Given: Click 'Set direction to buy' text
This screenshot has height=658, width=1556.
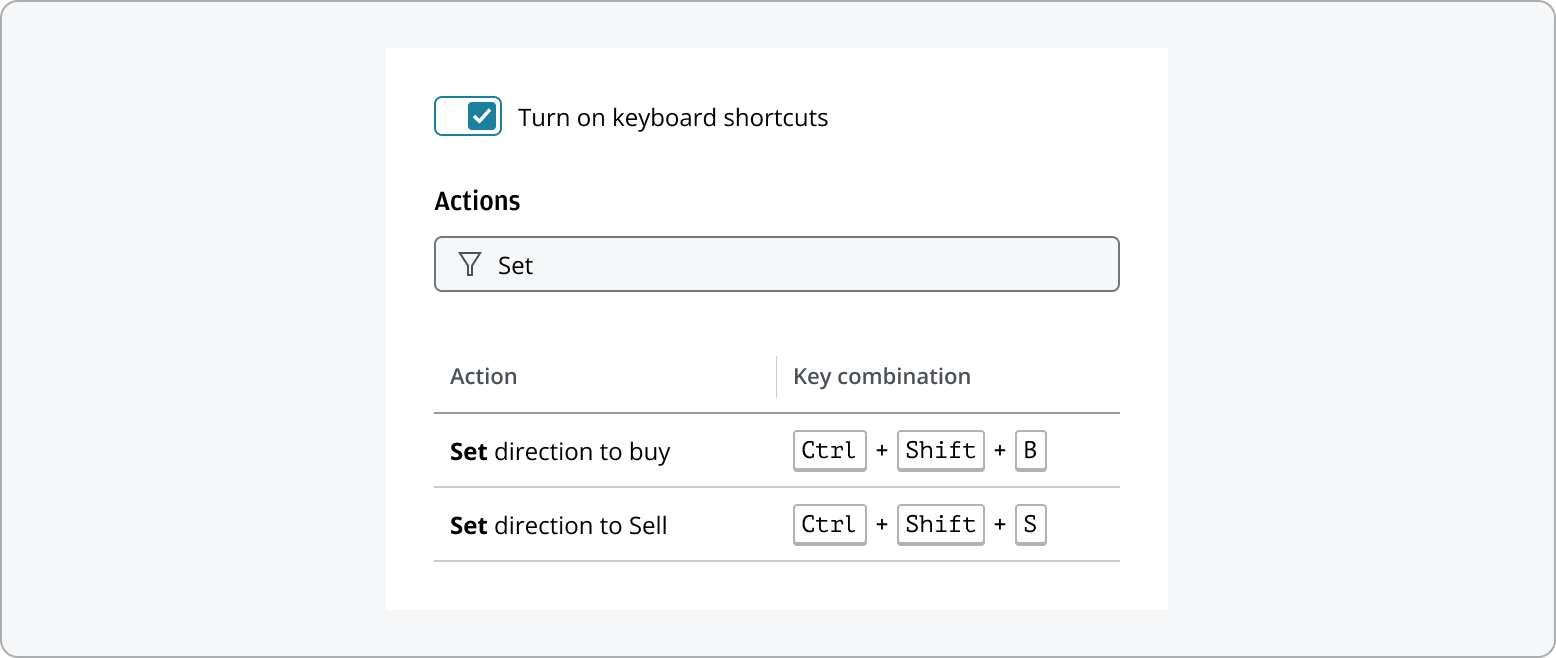Looking at the screenshot, I should (x=559, y=451).
